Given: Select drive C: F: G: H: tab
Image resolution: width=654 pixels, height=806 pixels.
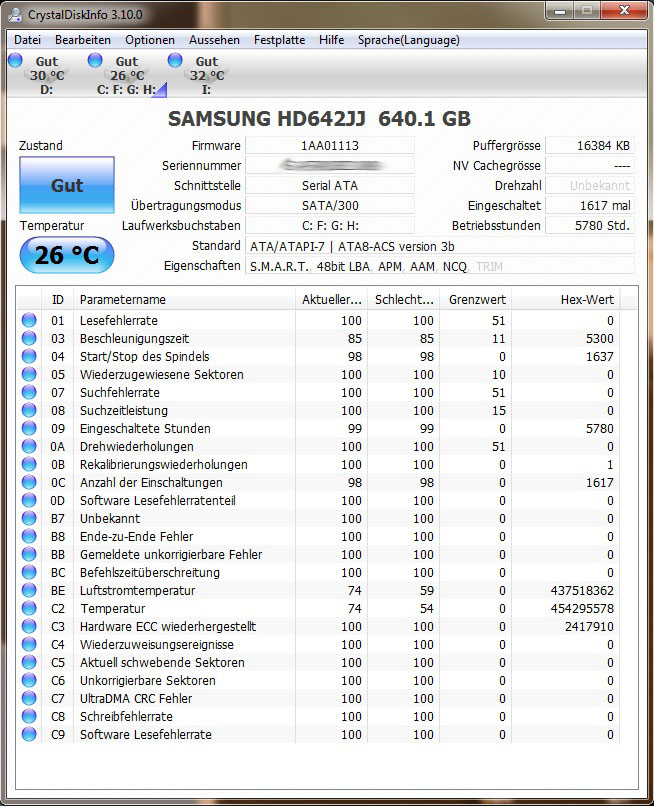Looking at the screenshot, I should point(127,75).
